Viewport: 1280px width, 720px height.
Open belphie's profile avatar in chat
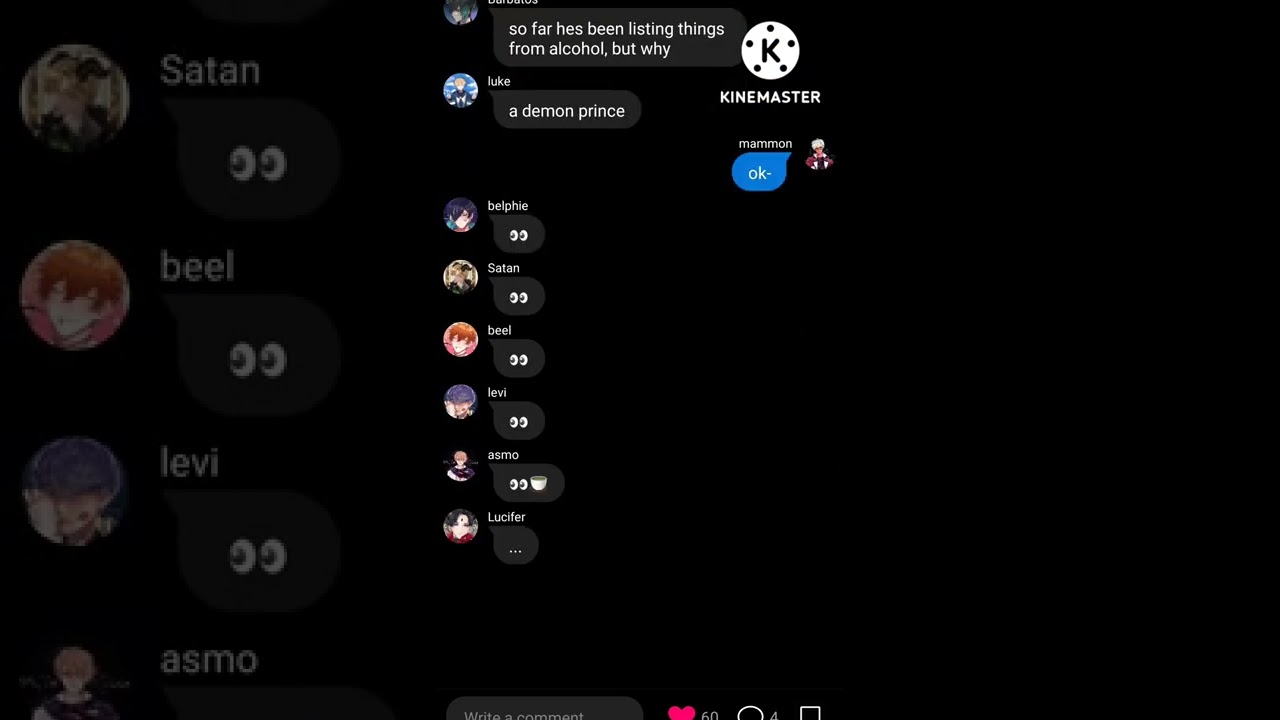pyautogui.click(x=460, y=215)
